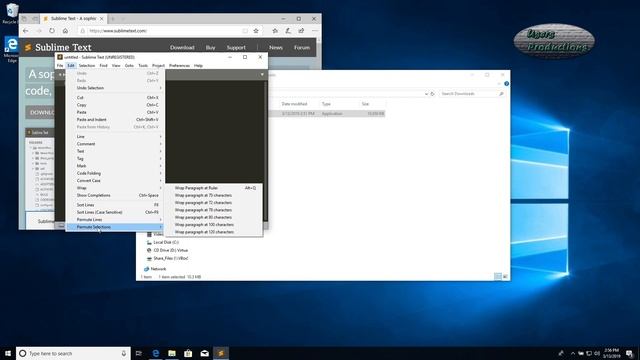Click the Edge add notes pen icon
Screen dimensions: 640x360
coord(288,31)
